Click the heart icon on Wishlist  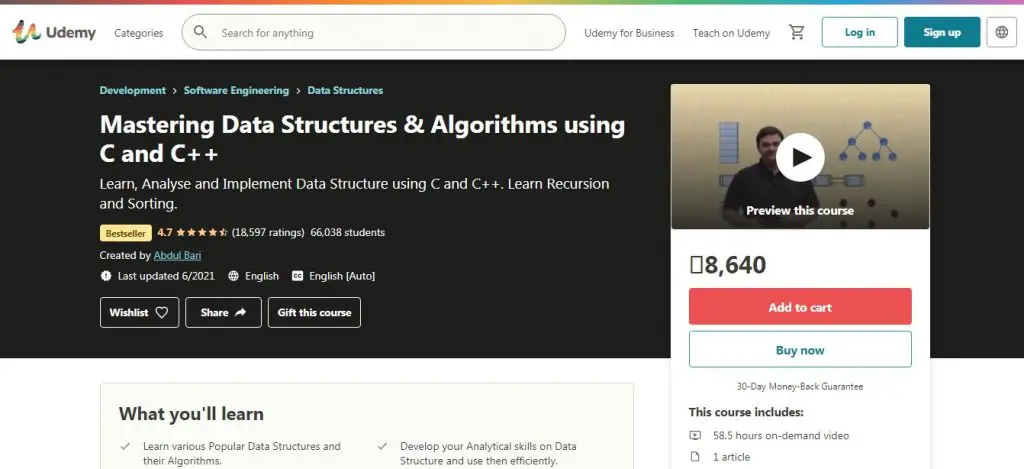162,313
